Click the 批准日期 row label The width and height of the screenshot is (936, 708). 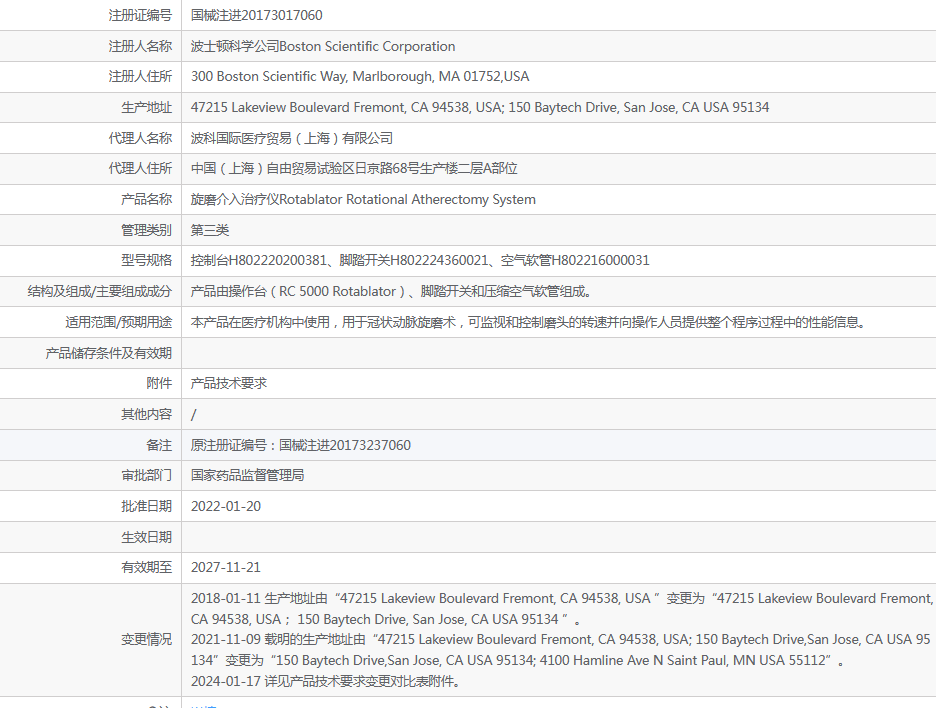(x=146, y=506)
